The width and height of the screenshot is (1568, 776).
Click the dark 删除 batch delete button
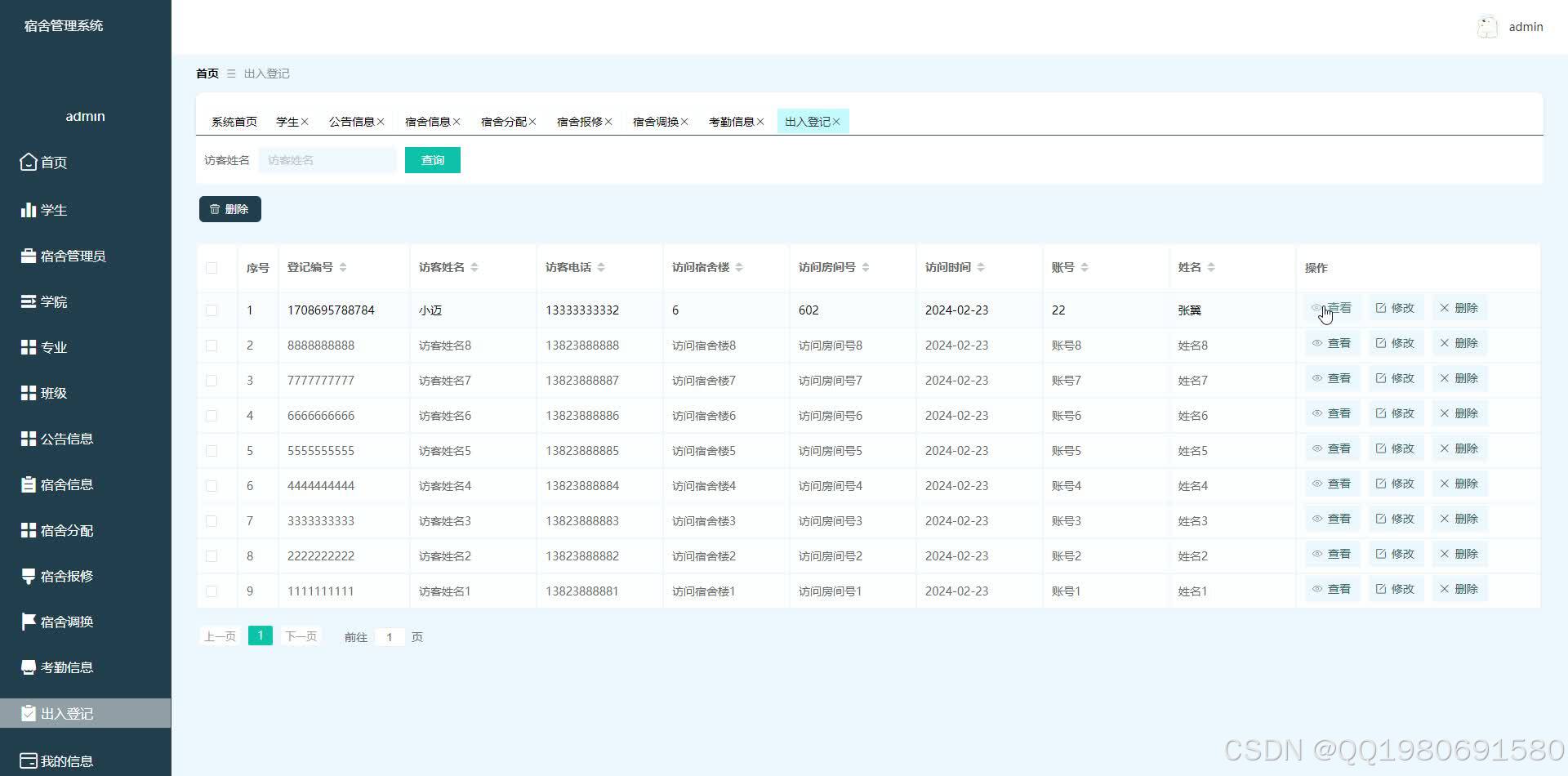pos(230,209)
